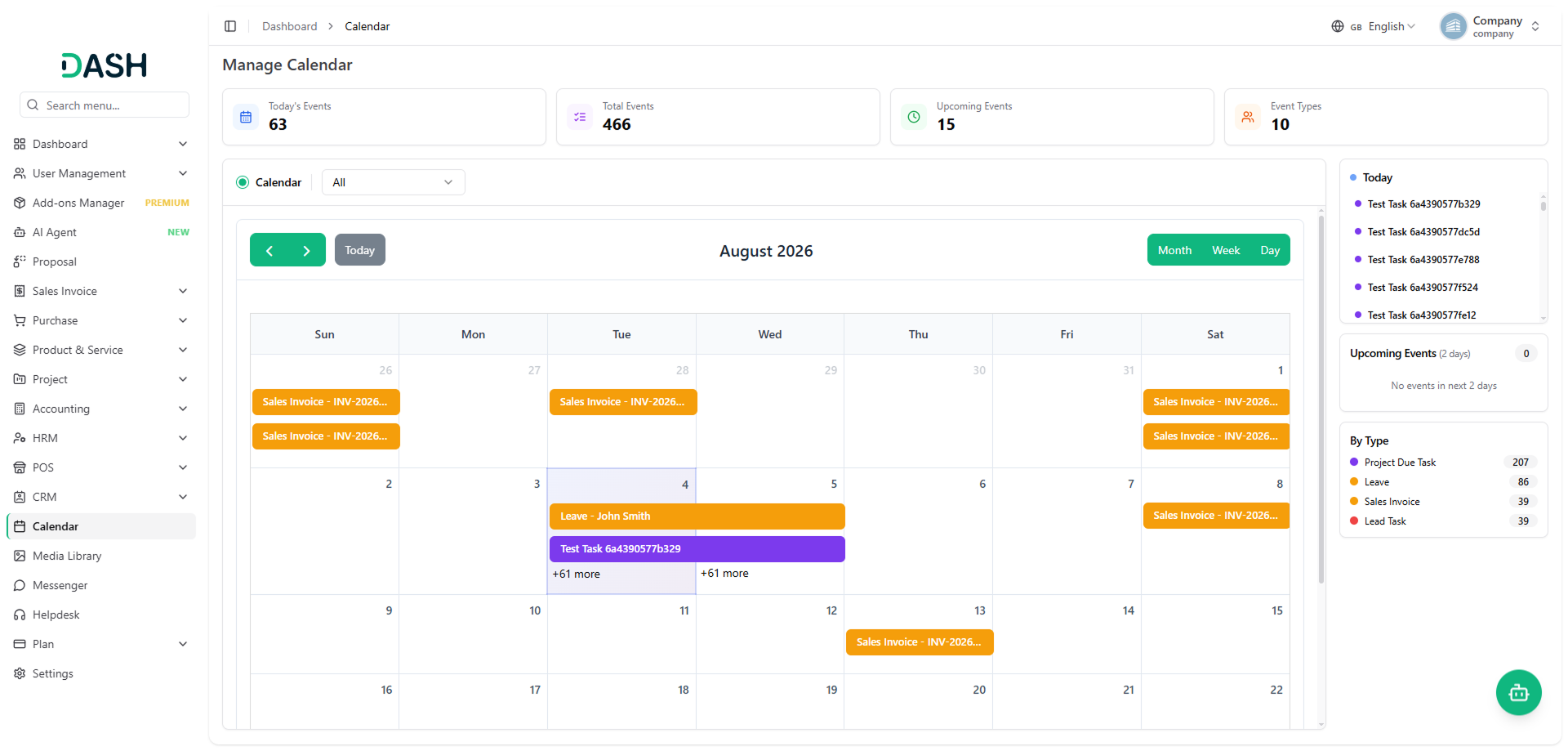
Task: Click the Project Due Task purple dot
Action: tap(1354, 463)
